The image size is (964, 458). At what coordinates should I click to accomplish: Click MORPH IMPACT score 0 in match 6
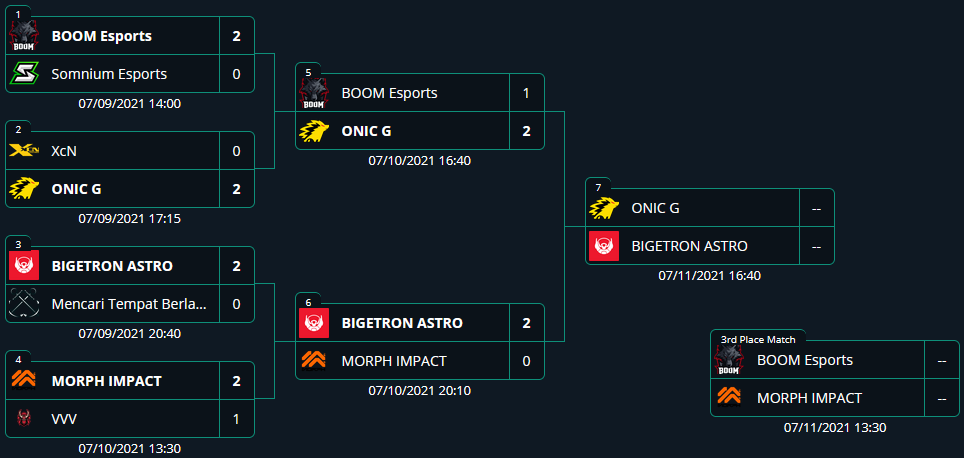(x=526, y=361)
